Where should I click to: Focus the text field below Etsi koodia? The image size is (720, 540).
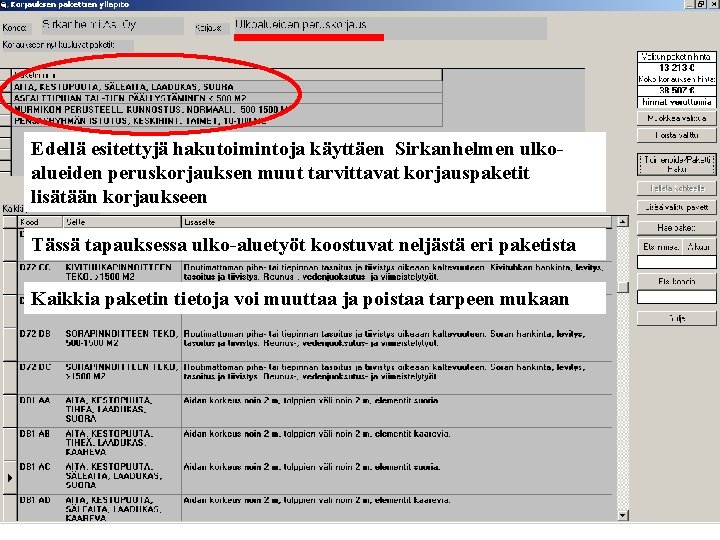pos(676,297)
